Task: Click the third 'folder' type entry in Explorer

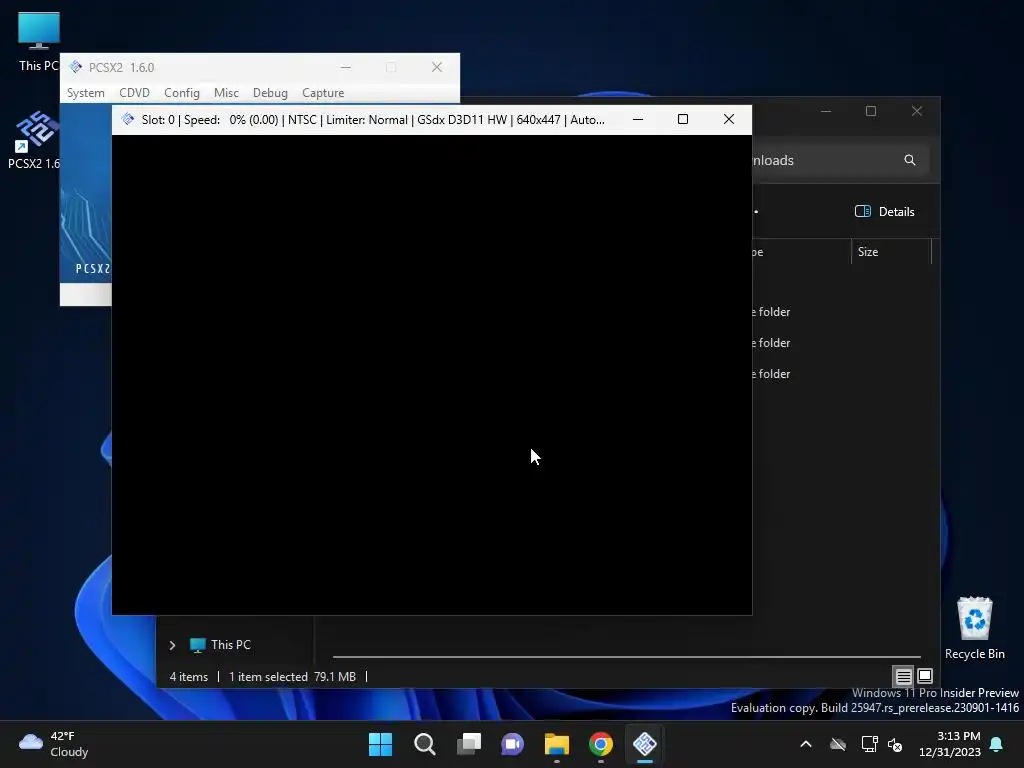Action: pyautogui.click(x=771, y=374)
